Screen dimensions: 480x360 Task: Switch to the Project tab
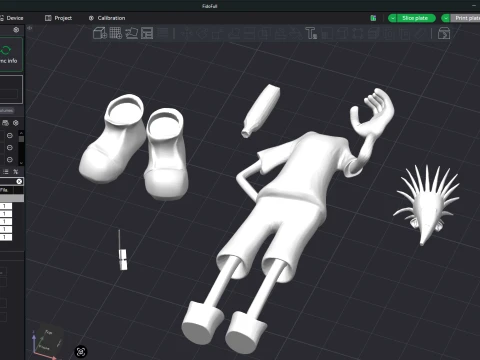pos(58,18)
